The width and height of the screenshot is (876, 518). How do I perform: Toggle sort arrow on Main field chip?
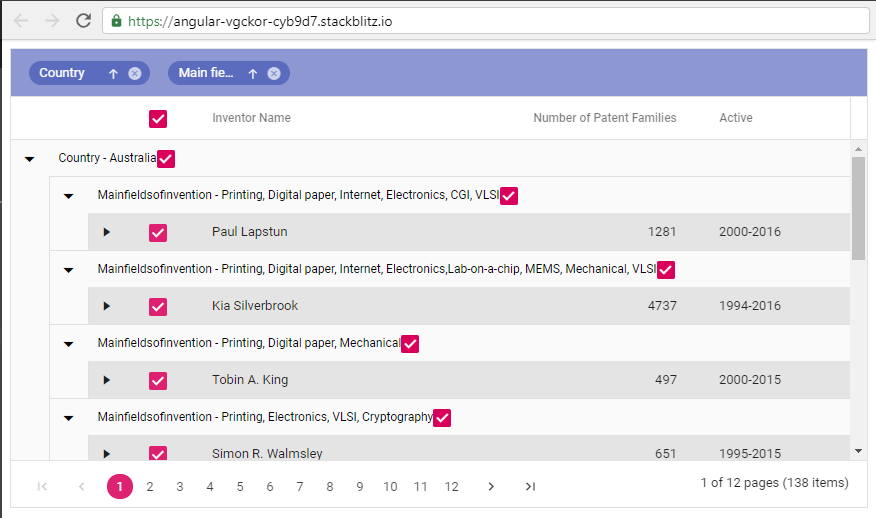253,73
